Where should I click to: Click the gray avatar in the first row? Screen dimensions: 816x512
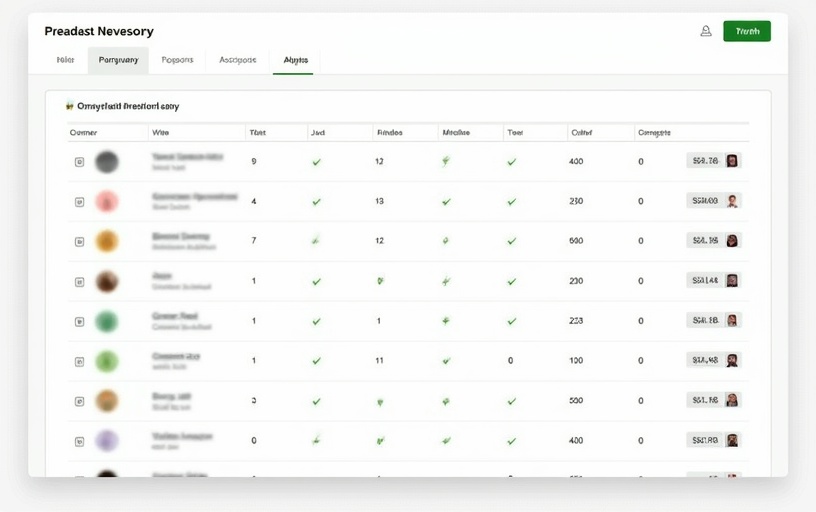(x=107, y=162)
